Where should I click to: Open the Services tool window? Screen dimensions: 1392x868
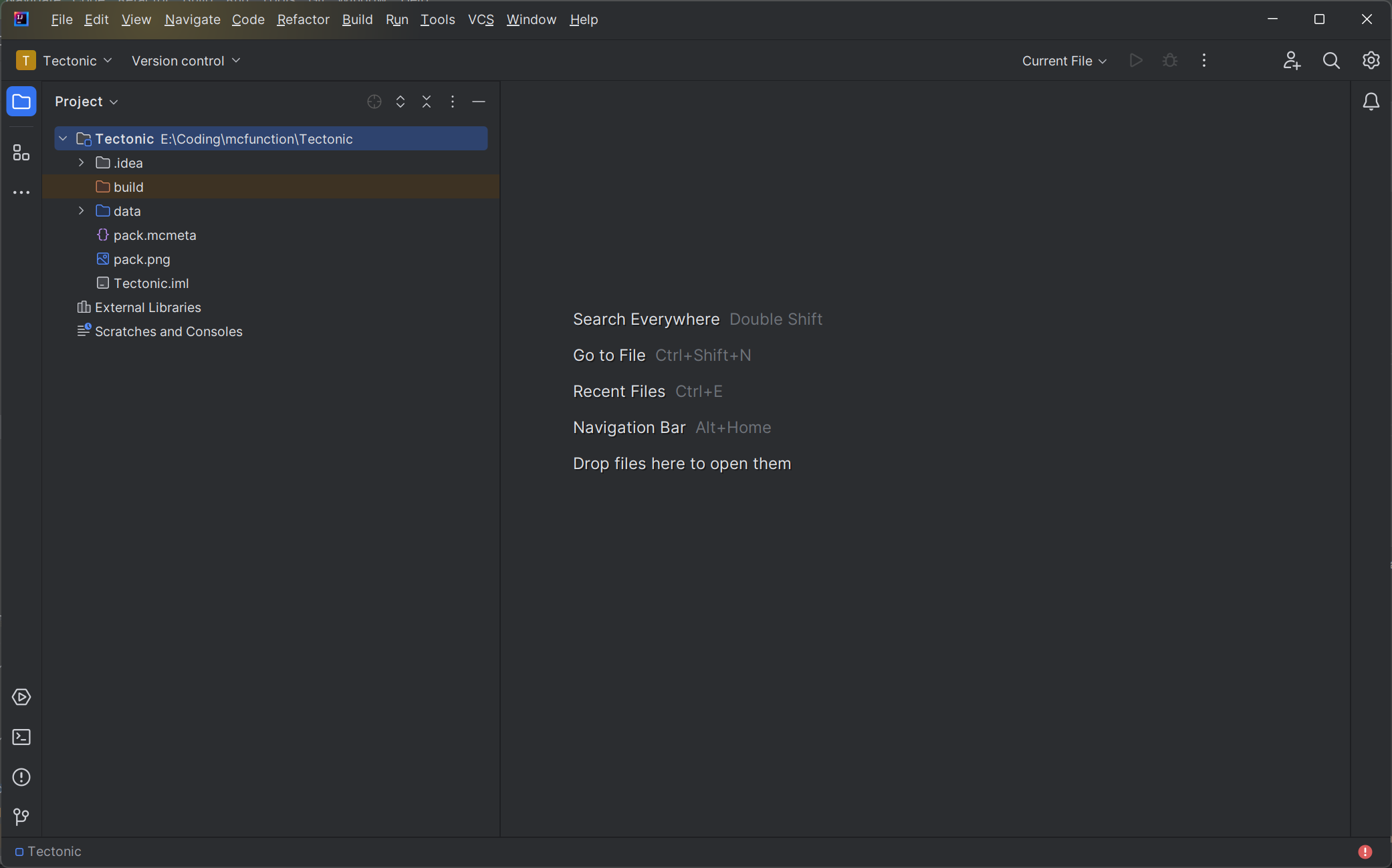pyautogui.click(x=21, y=697)
